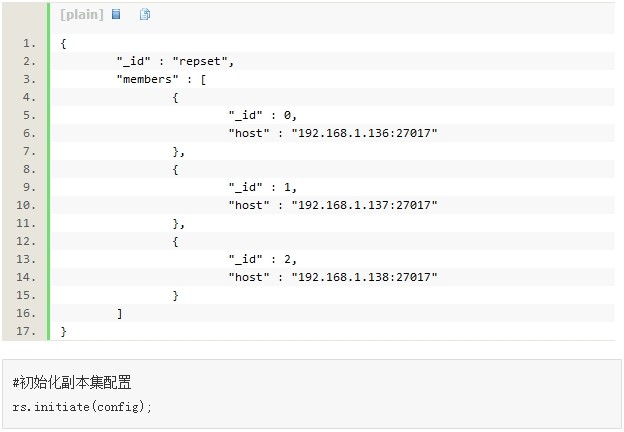Click the #初始化副本集配置 comment text
The height and width of the screenshot is (432, 624).
click(x=72, y=383)
